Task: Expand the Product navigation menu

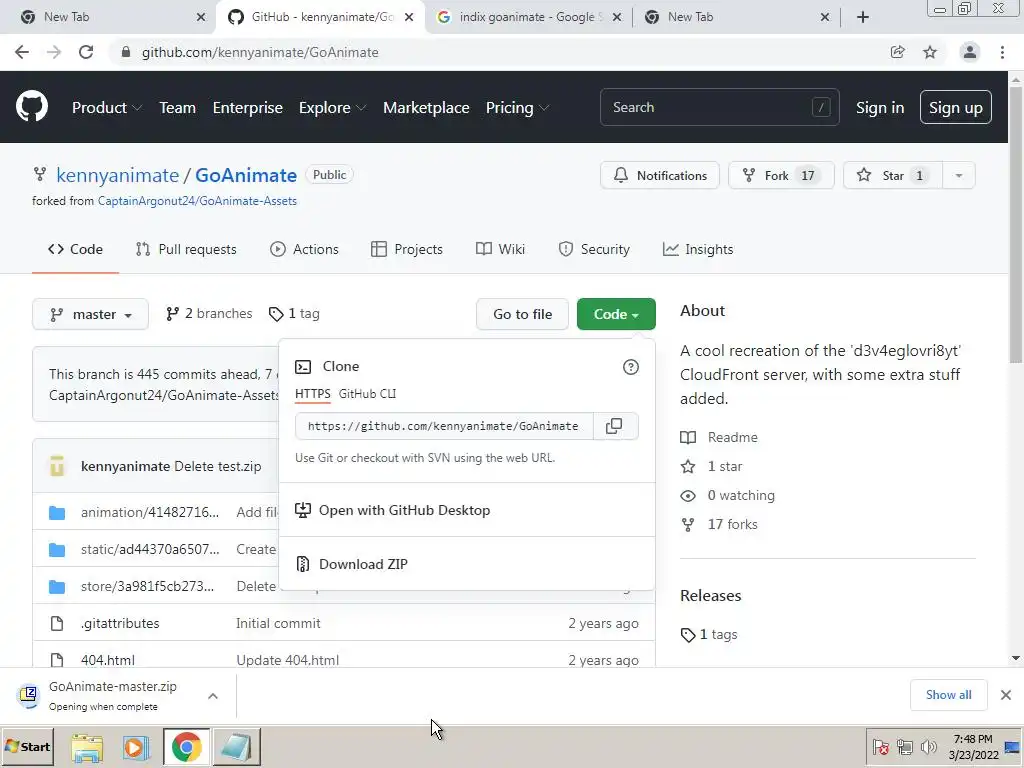Action: 106,108
